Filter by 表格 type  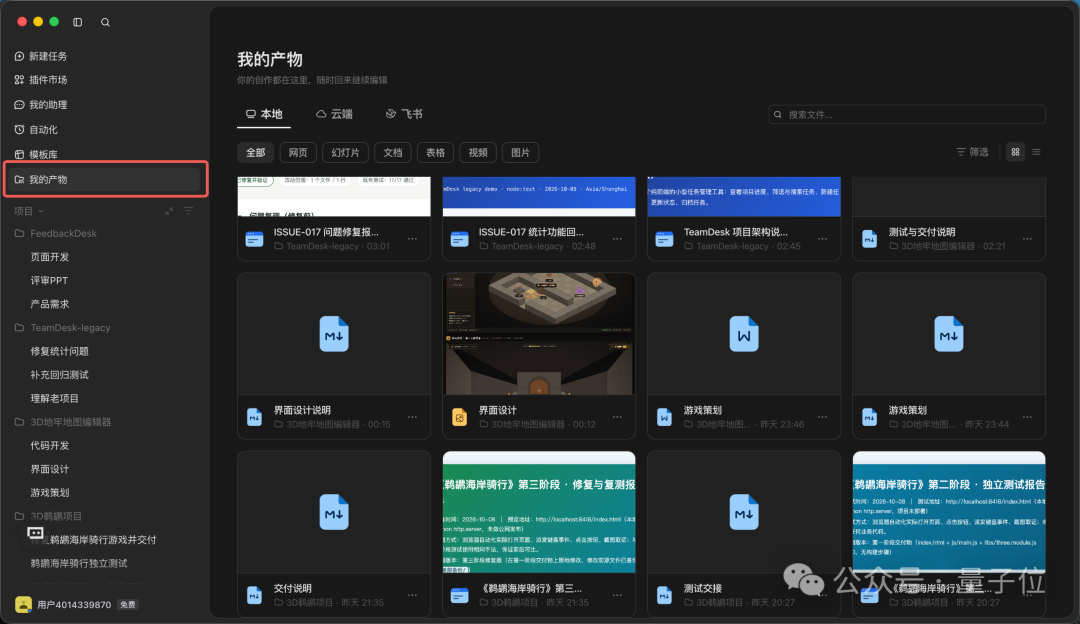tap(435, 152)
